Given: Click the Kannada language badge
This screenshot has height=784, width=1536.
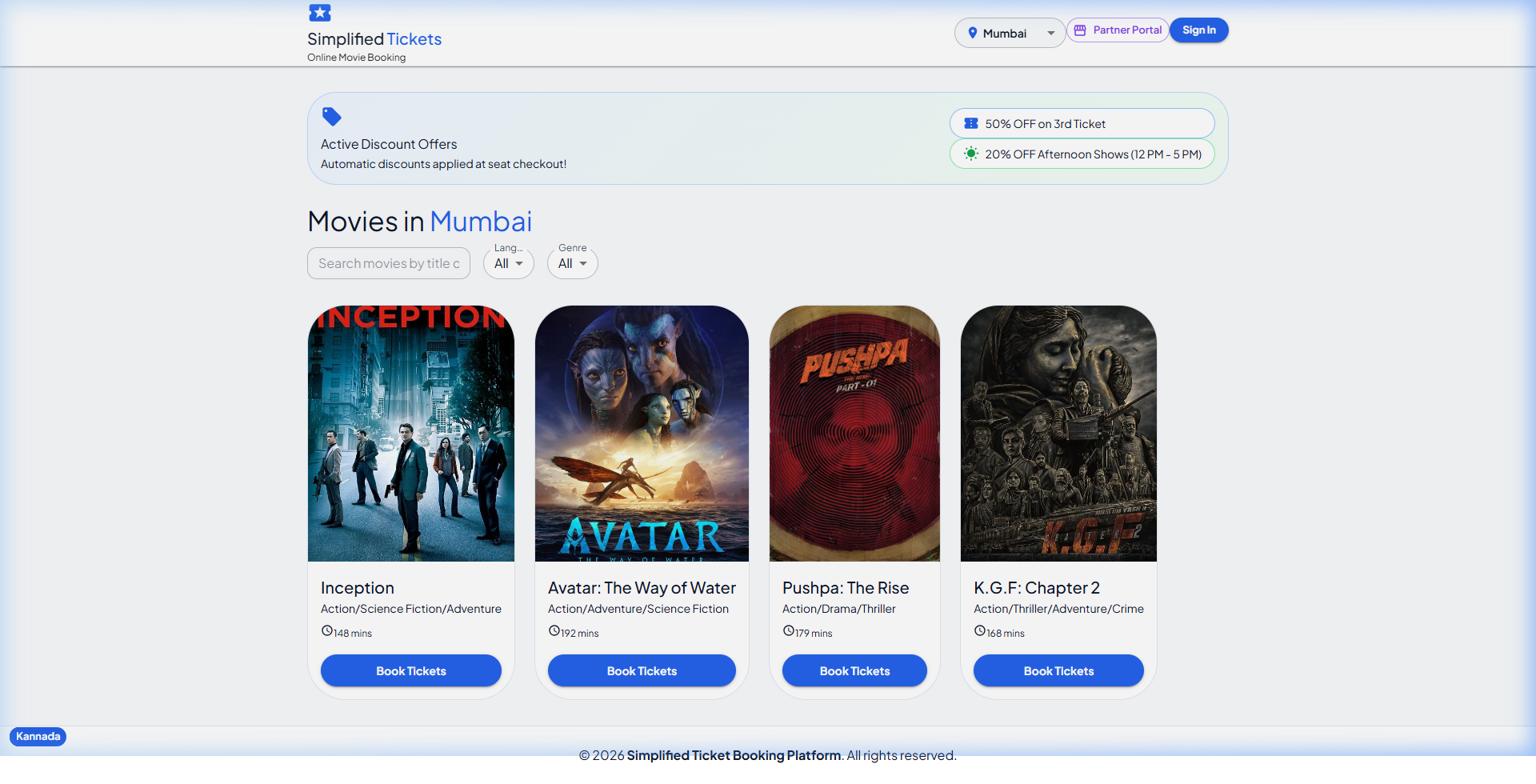Looking at the screenshot, I should pos(38,736).
